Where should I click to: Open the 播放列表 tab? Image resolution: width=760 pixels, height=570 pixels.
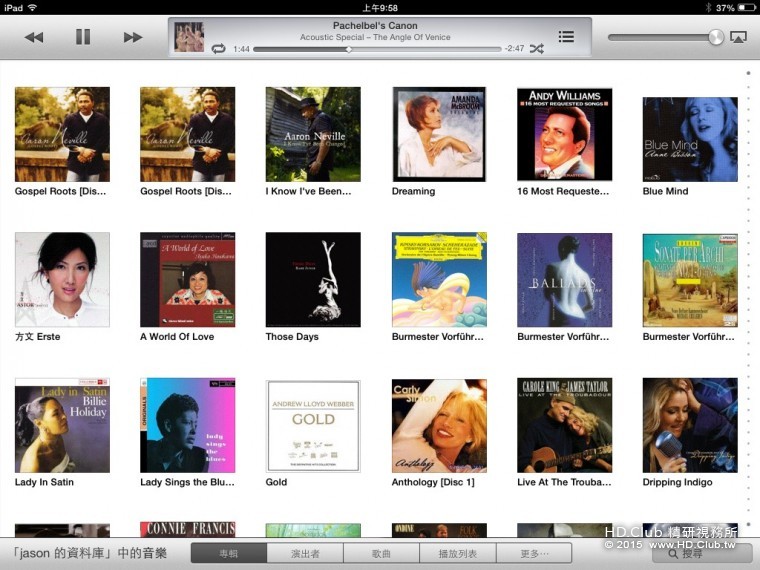coord(457,553)
